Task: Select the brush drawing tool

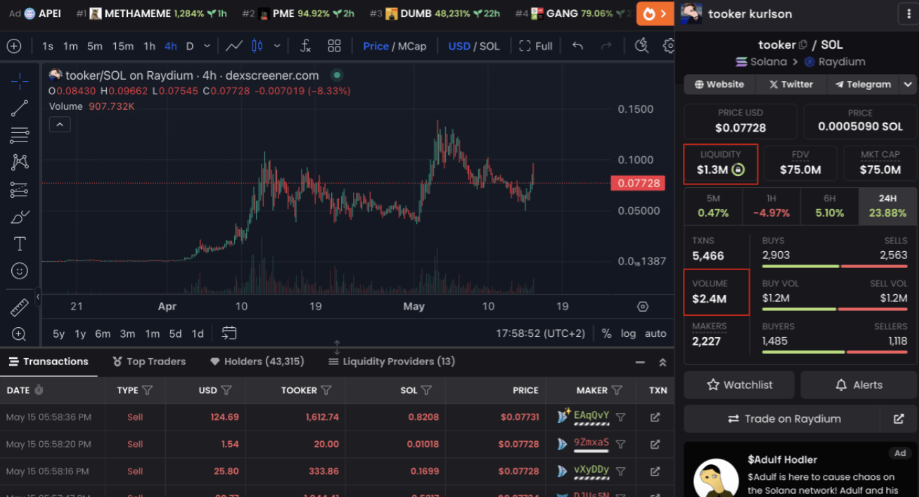Action: 19,217
